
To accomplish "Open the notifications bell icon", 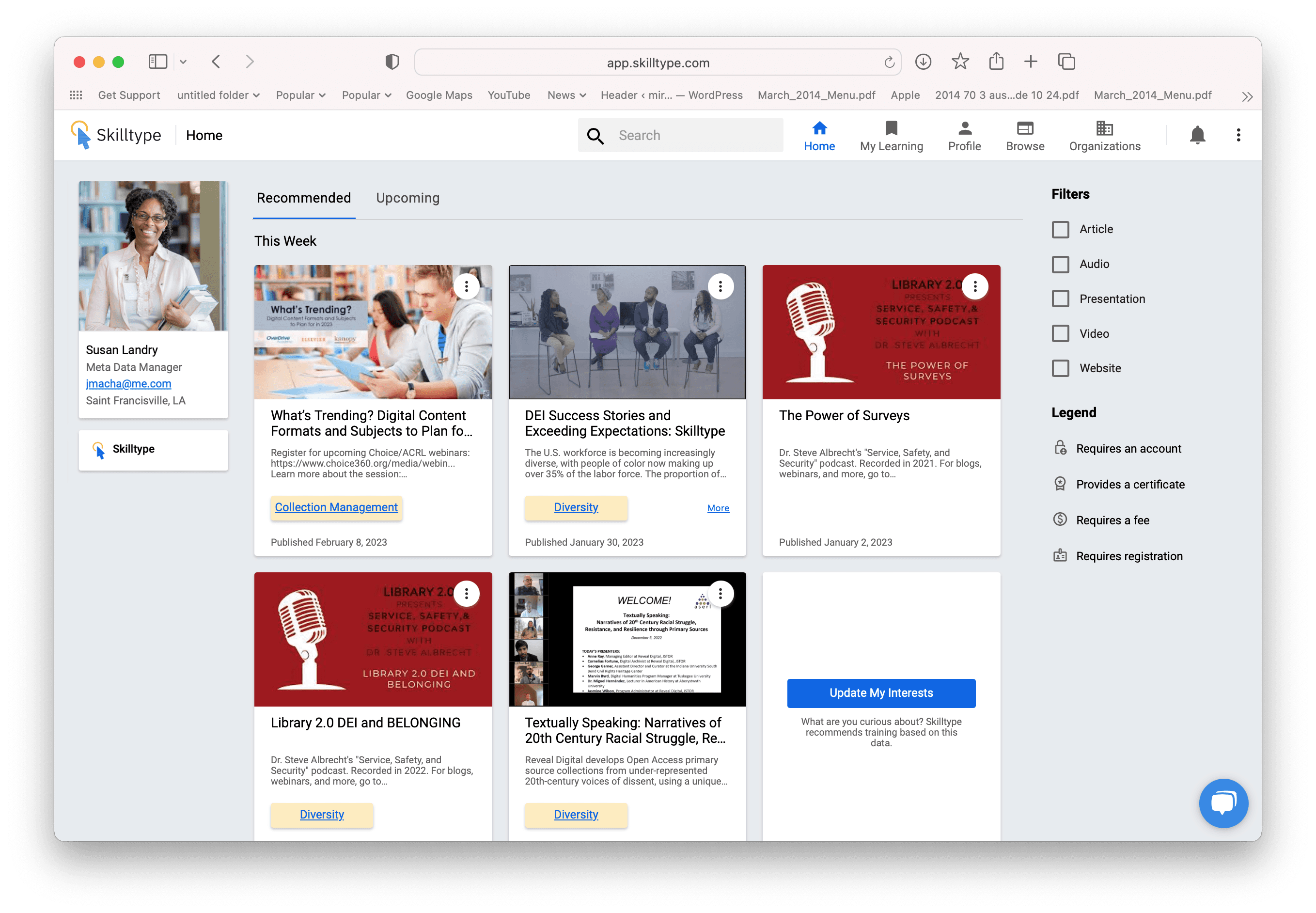I will click(1197, 135).
